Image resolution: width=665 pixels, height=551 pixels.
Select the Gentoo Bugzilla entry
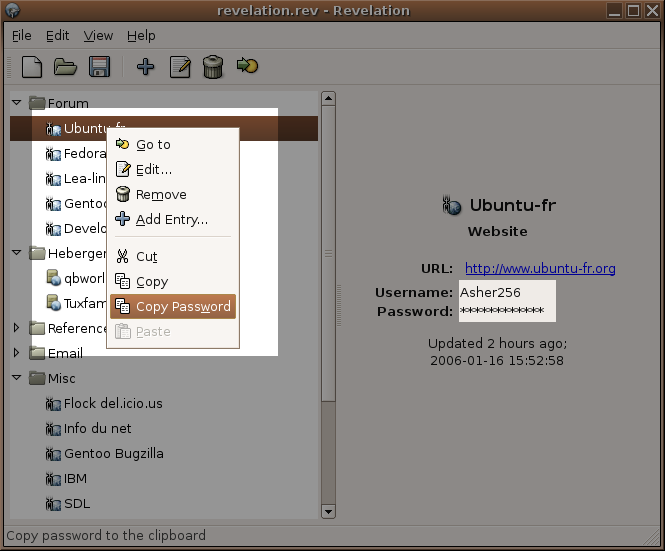[x=113, y=454]
